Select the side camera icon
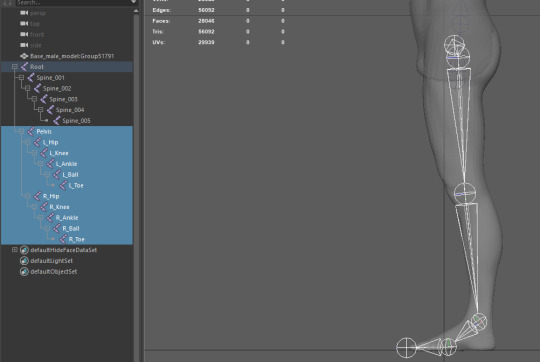This screenshot has width=540, height=362. [24, 45]
